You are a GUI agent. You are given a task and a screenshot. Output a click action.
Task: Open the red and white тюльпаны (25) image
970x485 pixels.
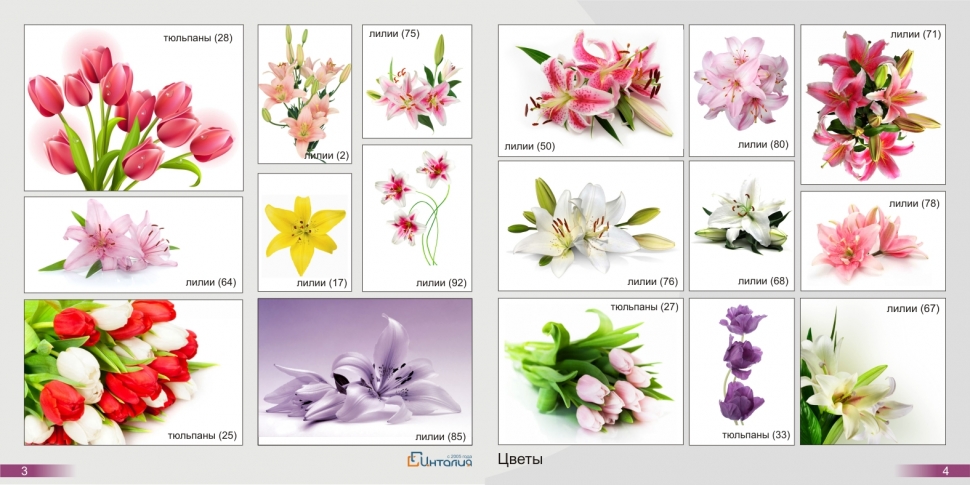pos(133,372)
